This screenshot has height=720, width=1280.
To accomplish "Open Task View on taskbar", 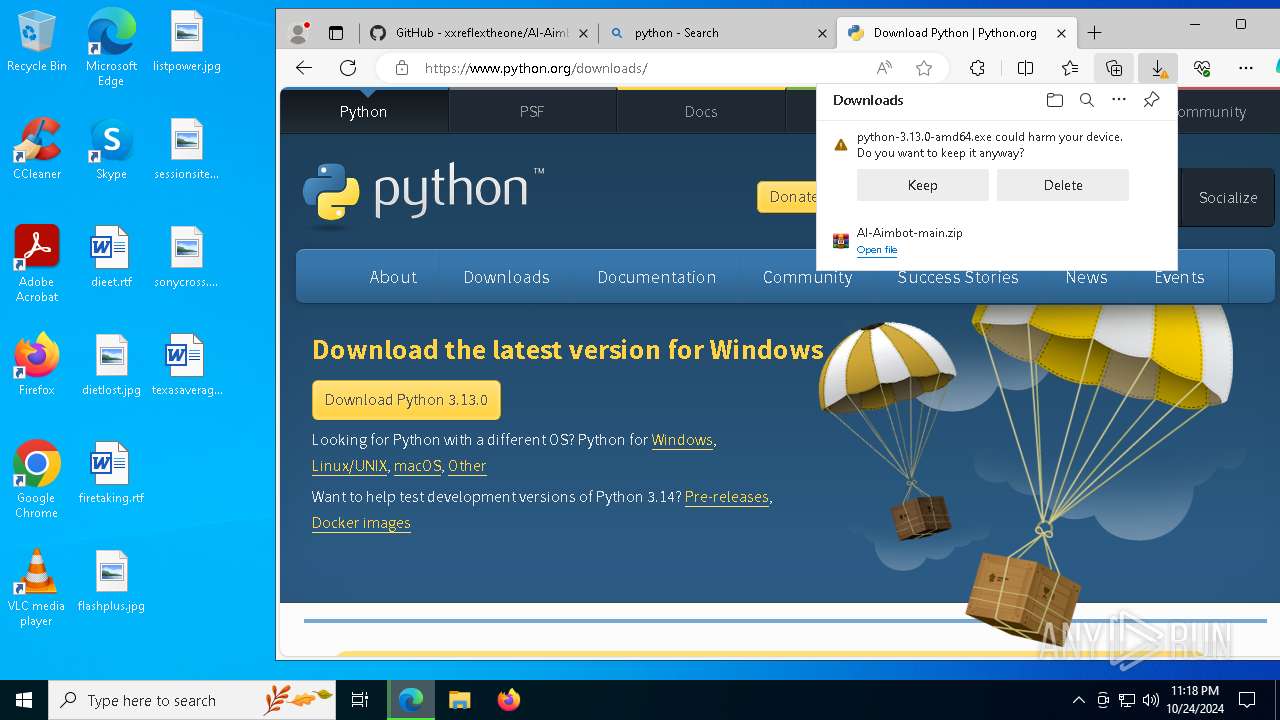I will click(360, 700).
